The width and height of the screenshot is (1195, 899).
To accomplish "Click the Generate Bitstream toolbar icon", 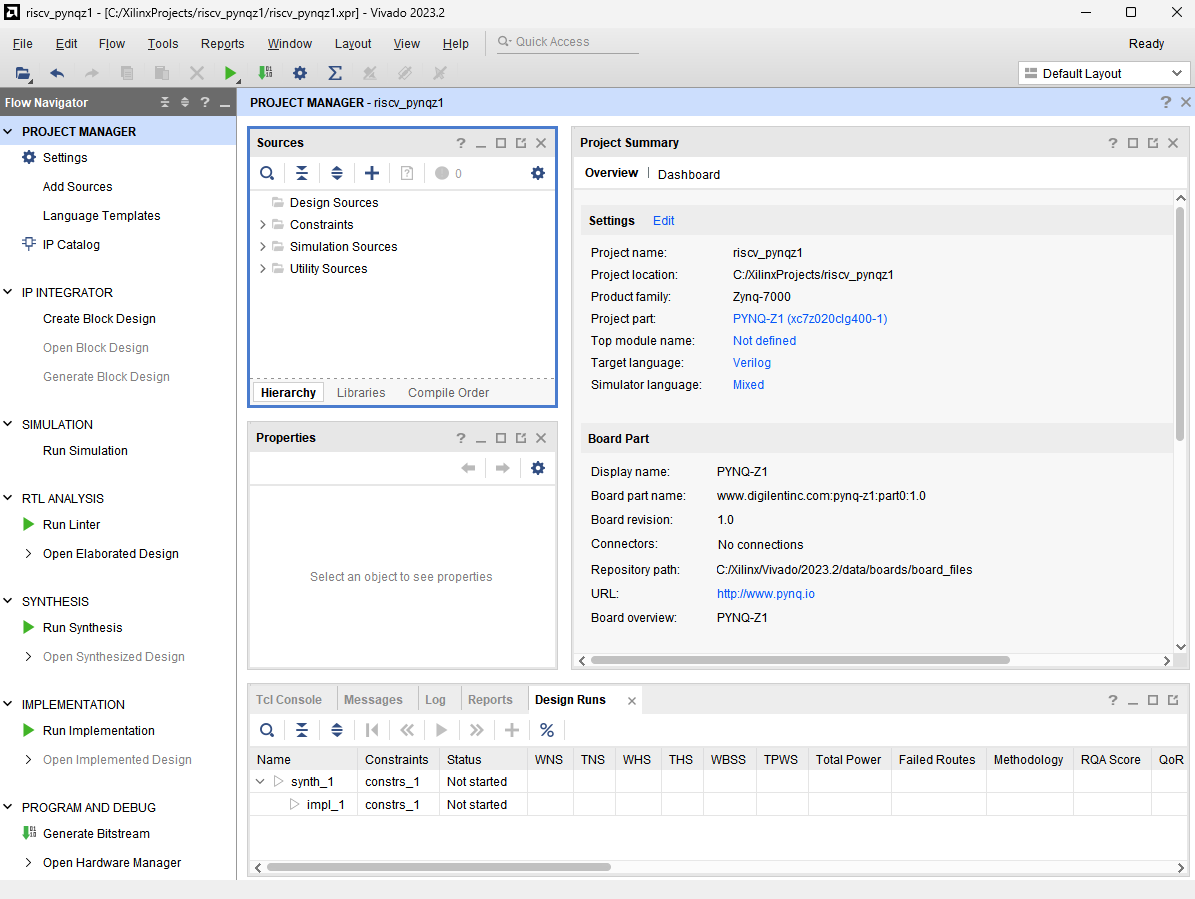I will point(264,73).
